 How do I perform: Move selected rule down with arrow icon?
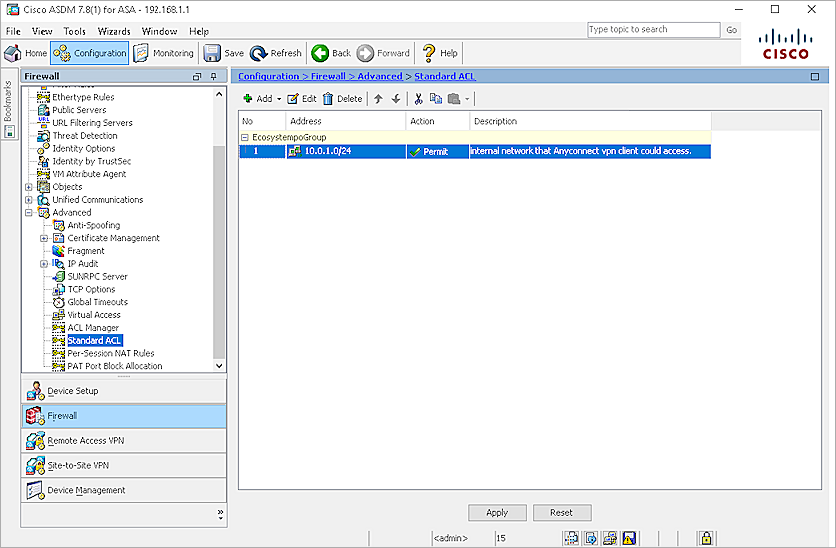click(396, 99)
